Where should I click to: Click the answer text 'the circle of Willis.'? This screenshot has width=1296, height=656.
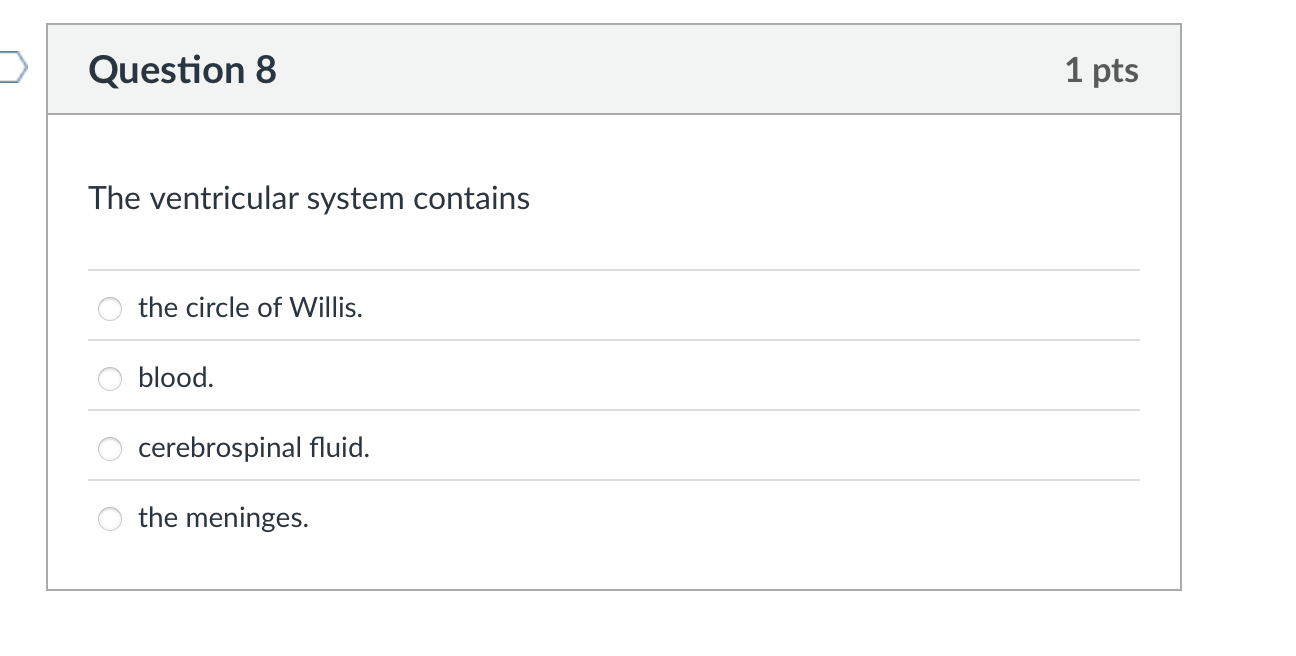[250, 308]
